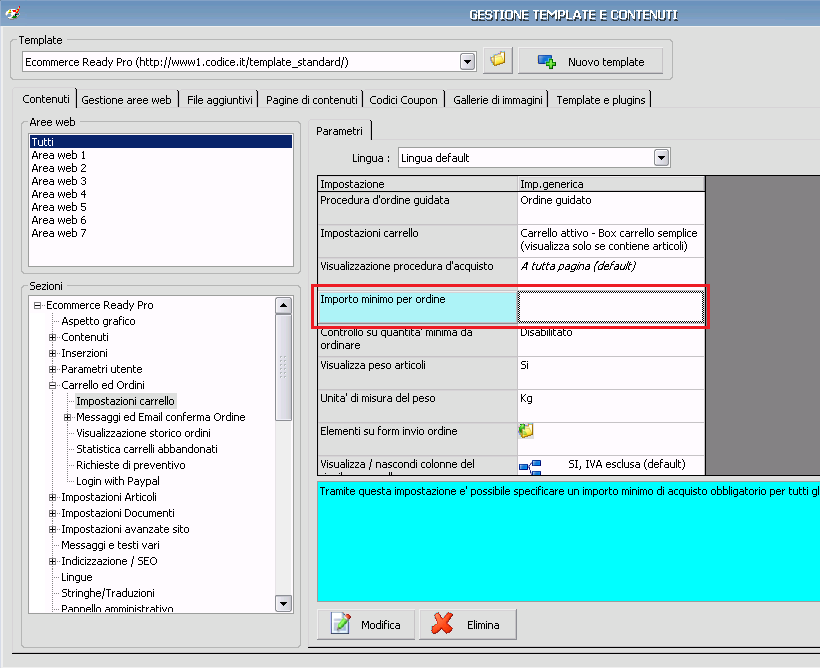The height and width of the screenshot is (668, 820).
Task: Click the Importo minimo per ordine value field
Action: tap(611, 307)
